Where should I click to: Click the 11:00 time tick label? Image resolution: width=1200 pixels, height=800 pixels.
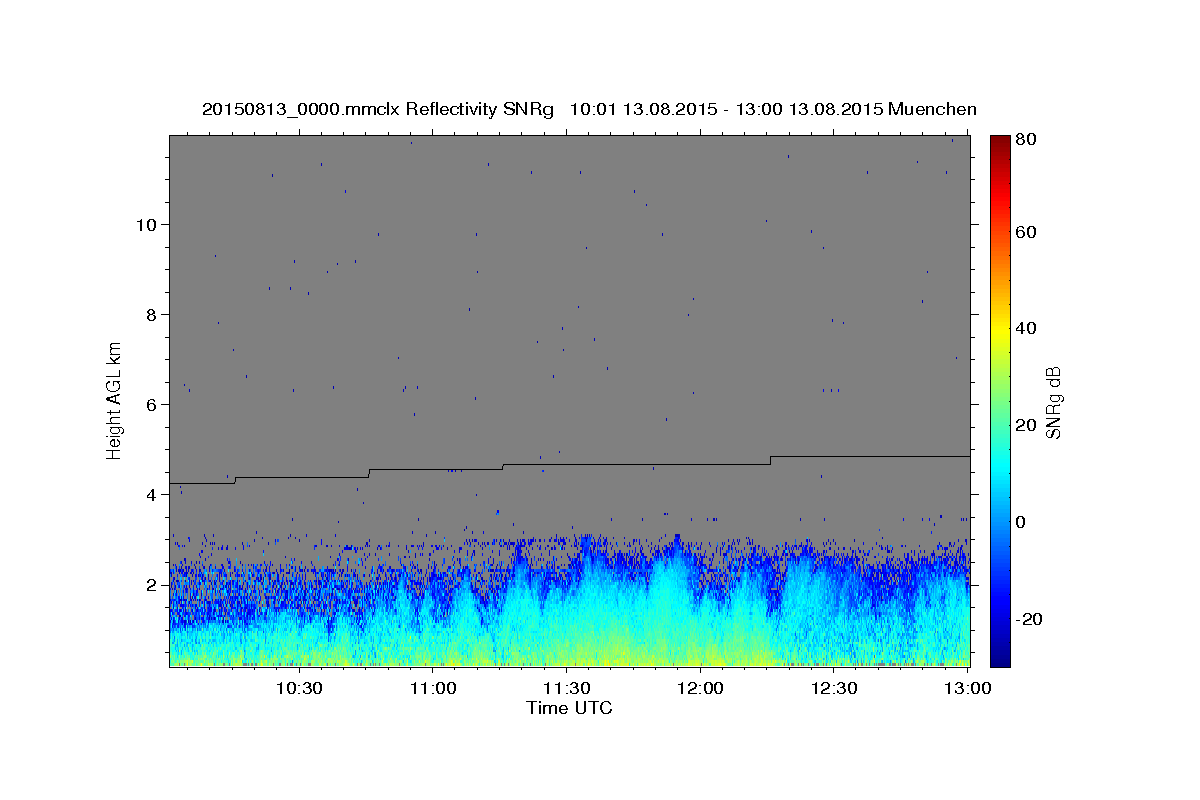(433, 688)
